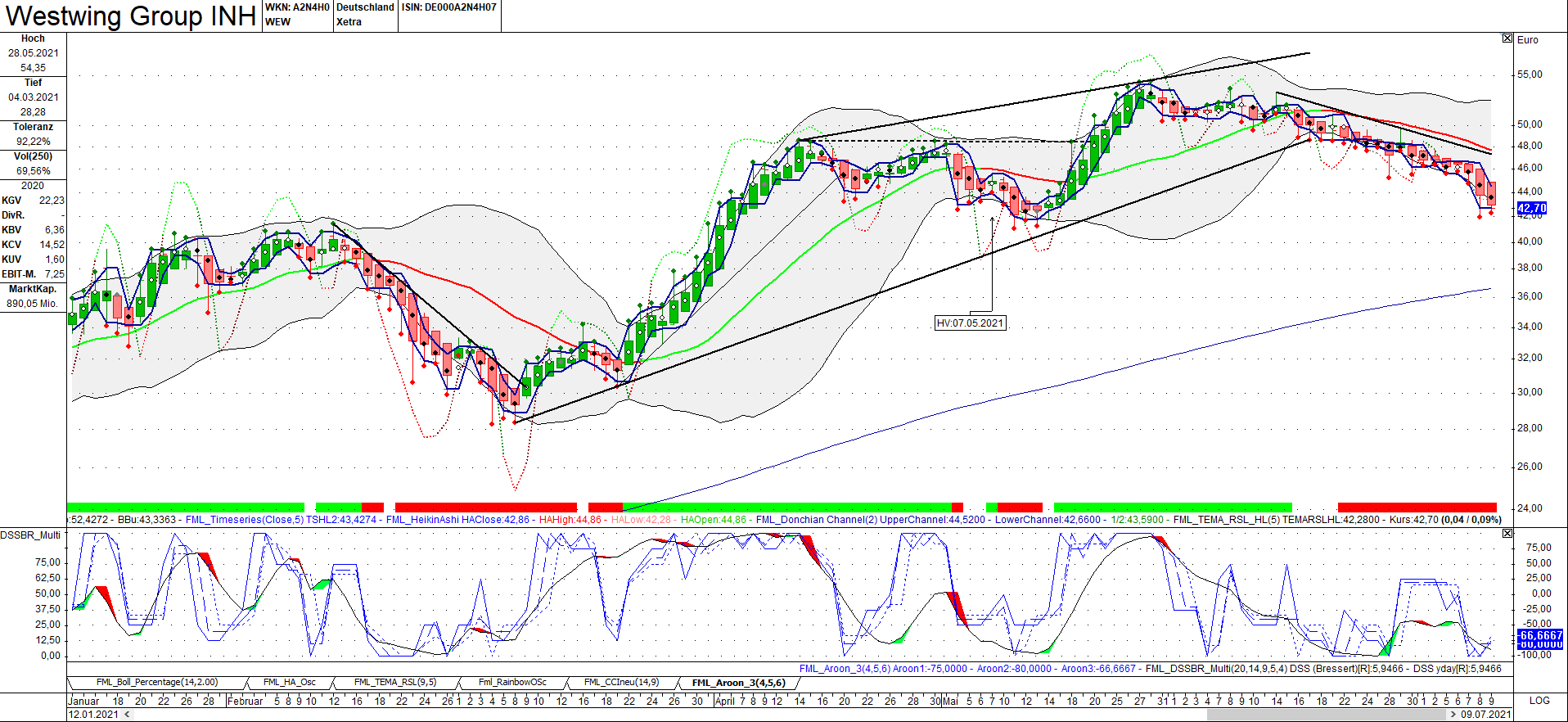Click the Hoch header in the sidebar
This screenshot has width=1568, height=722.
[33, 38]
